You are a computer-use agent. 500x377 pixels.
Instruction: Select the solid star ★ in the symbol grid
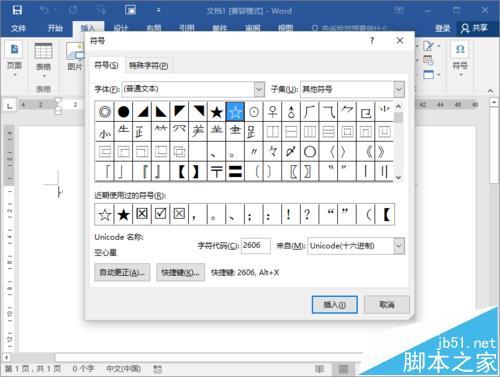pos(217,112)
